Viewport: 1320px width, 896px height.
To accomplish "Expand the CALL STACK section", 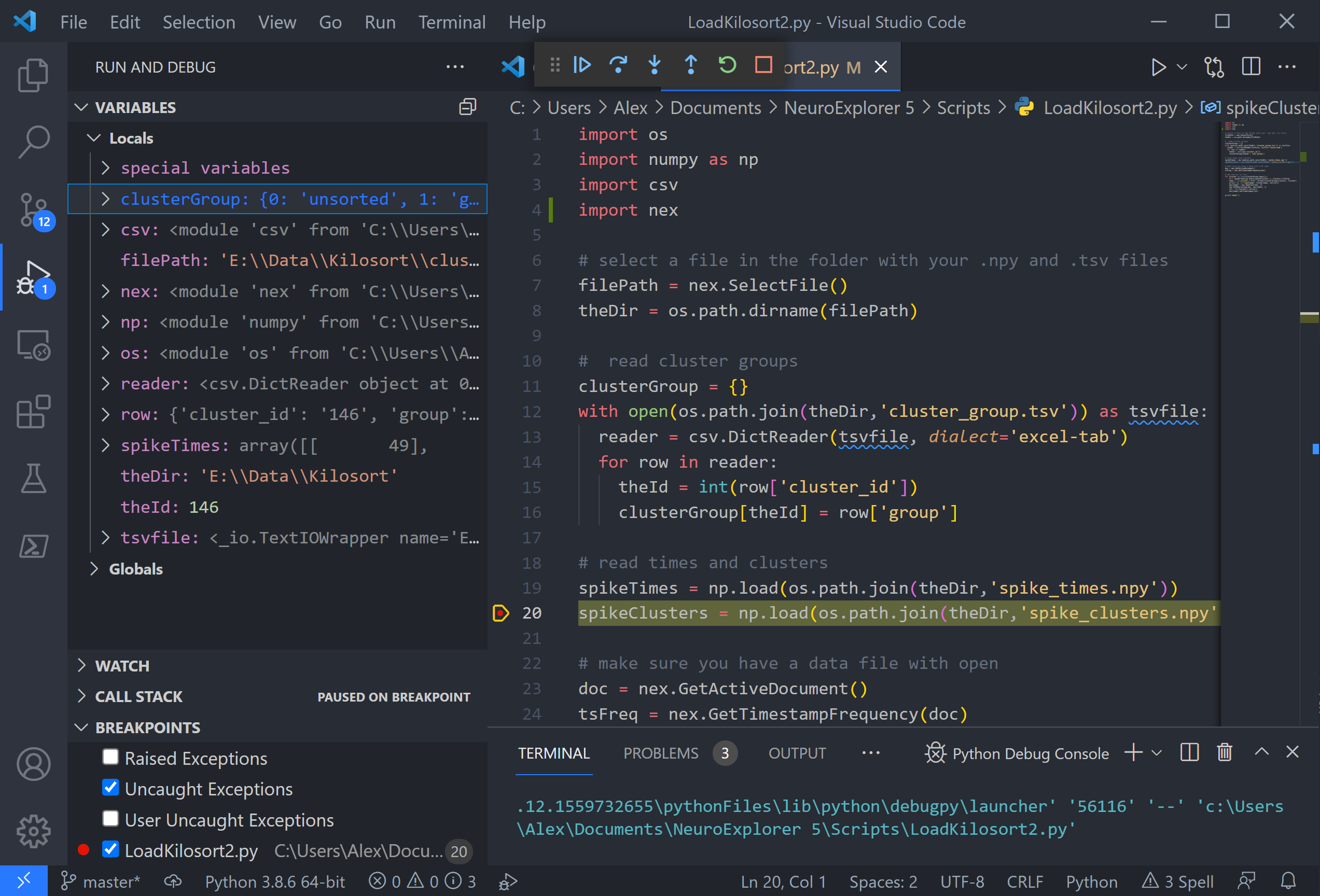I will click(82, 696).
